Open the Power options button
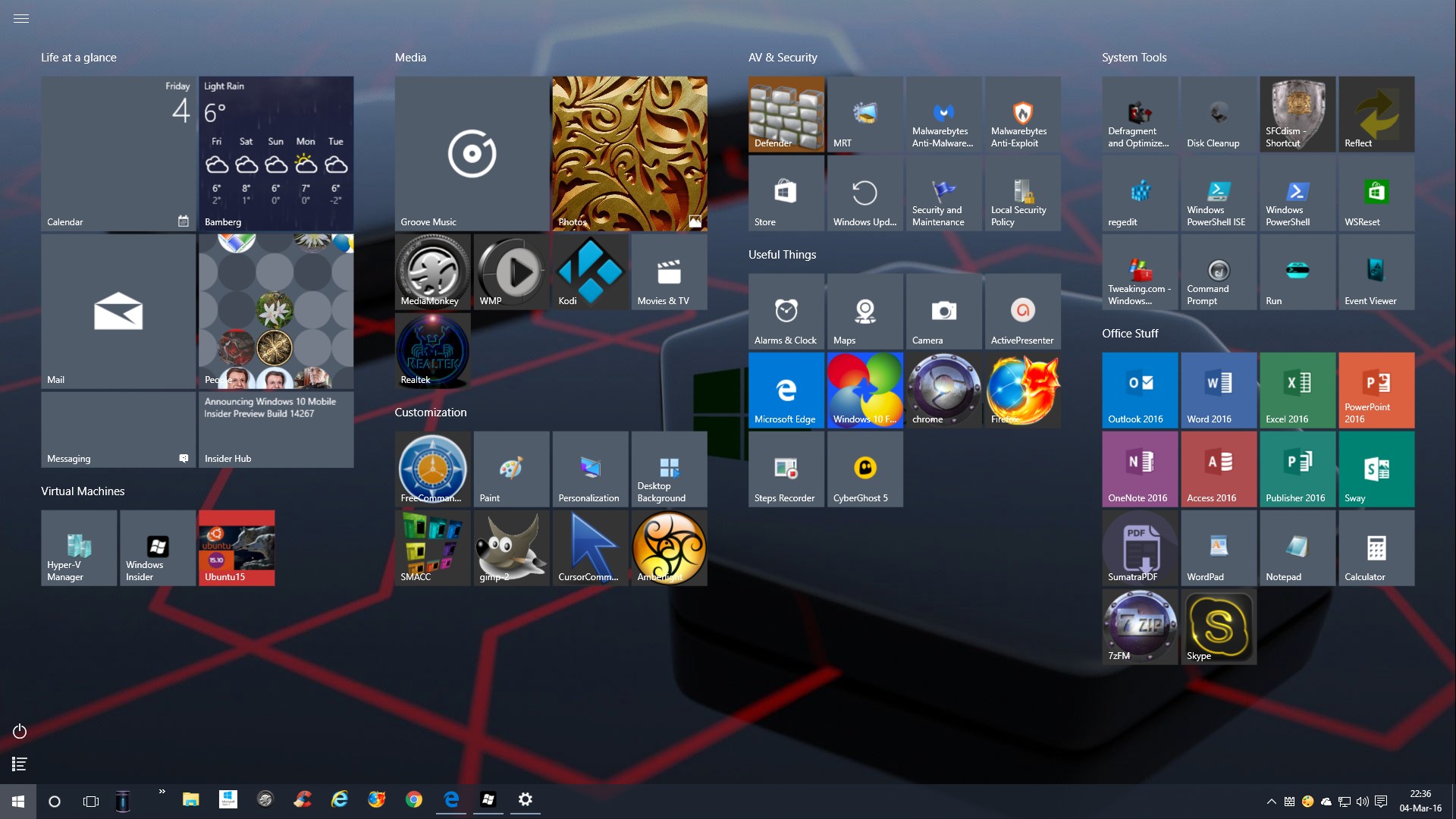1456x819 pixels. click(x=20, y=731)
